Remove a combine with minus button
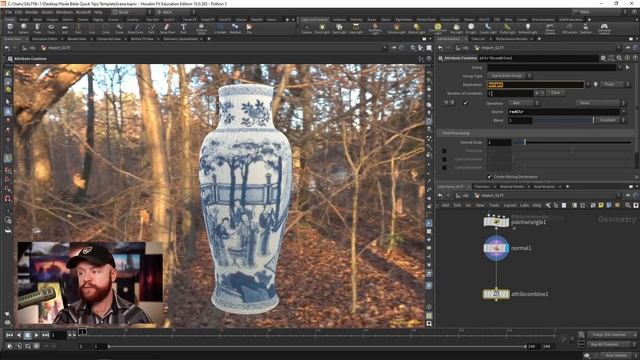640x360 pixels. tap(542, 93)
